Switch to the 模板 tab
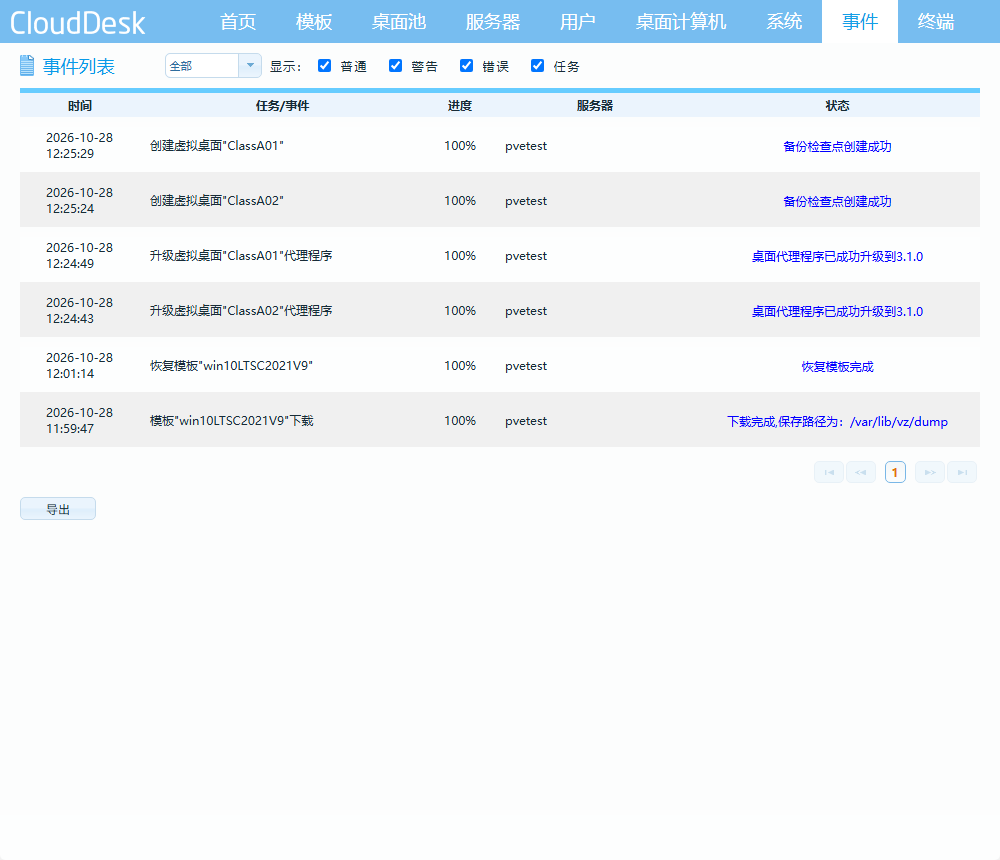Image resolution: width=1000 pixels, height=860 pixels. [x=314, y=22]
